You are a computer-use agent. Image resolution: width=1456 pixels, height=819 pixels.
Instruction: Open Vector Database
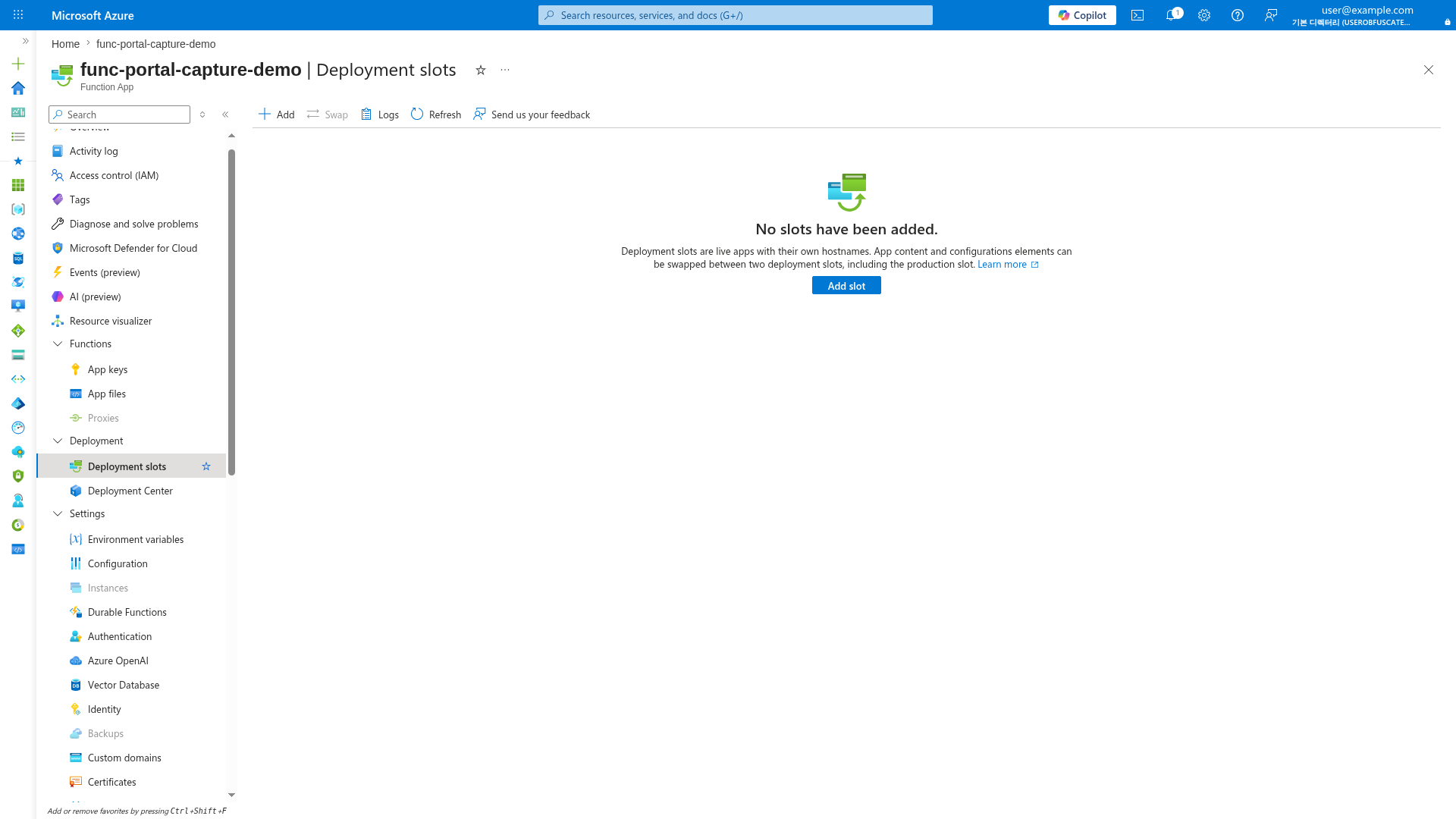pyautogui.click(x=131, y=685)
